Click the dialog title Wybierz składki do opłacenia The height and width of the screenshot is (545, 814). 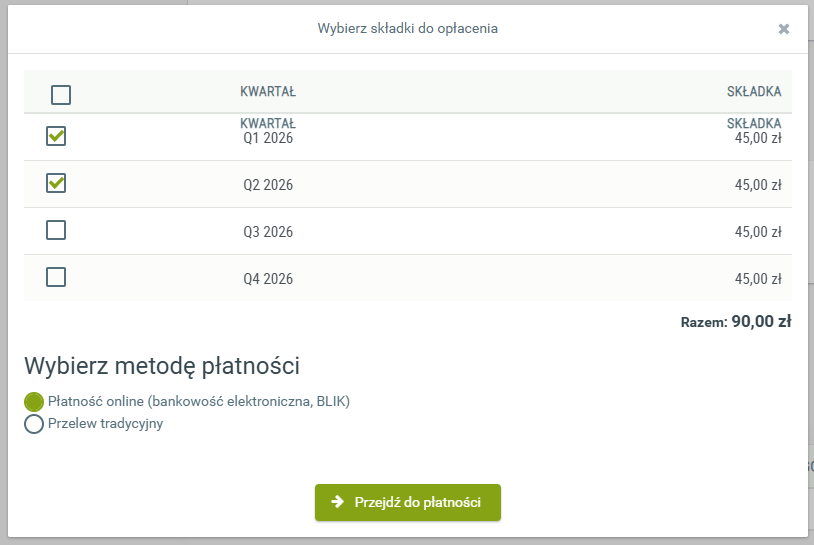407,29
